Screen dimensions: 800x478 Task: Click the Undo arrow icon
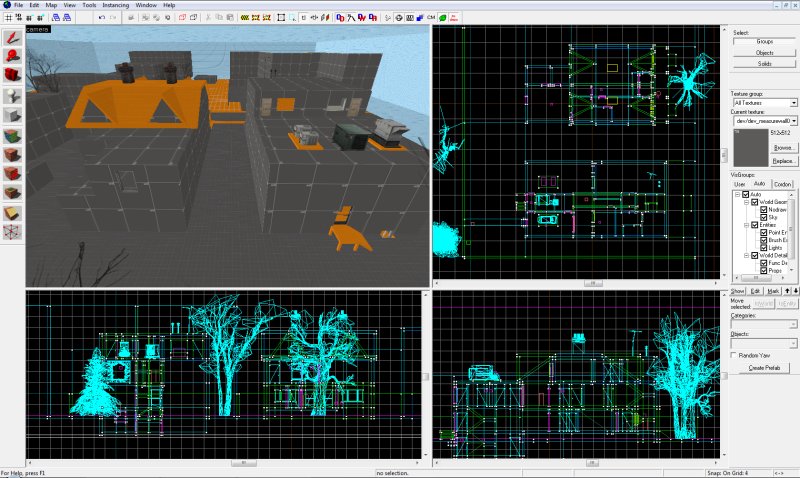(102, 18)
